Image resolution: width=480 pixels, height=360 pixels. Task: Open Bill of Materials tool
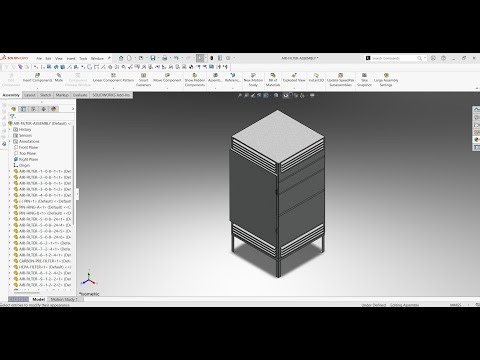[x=273, y=80]
